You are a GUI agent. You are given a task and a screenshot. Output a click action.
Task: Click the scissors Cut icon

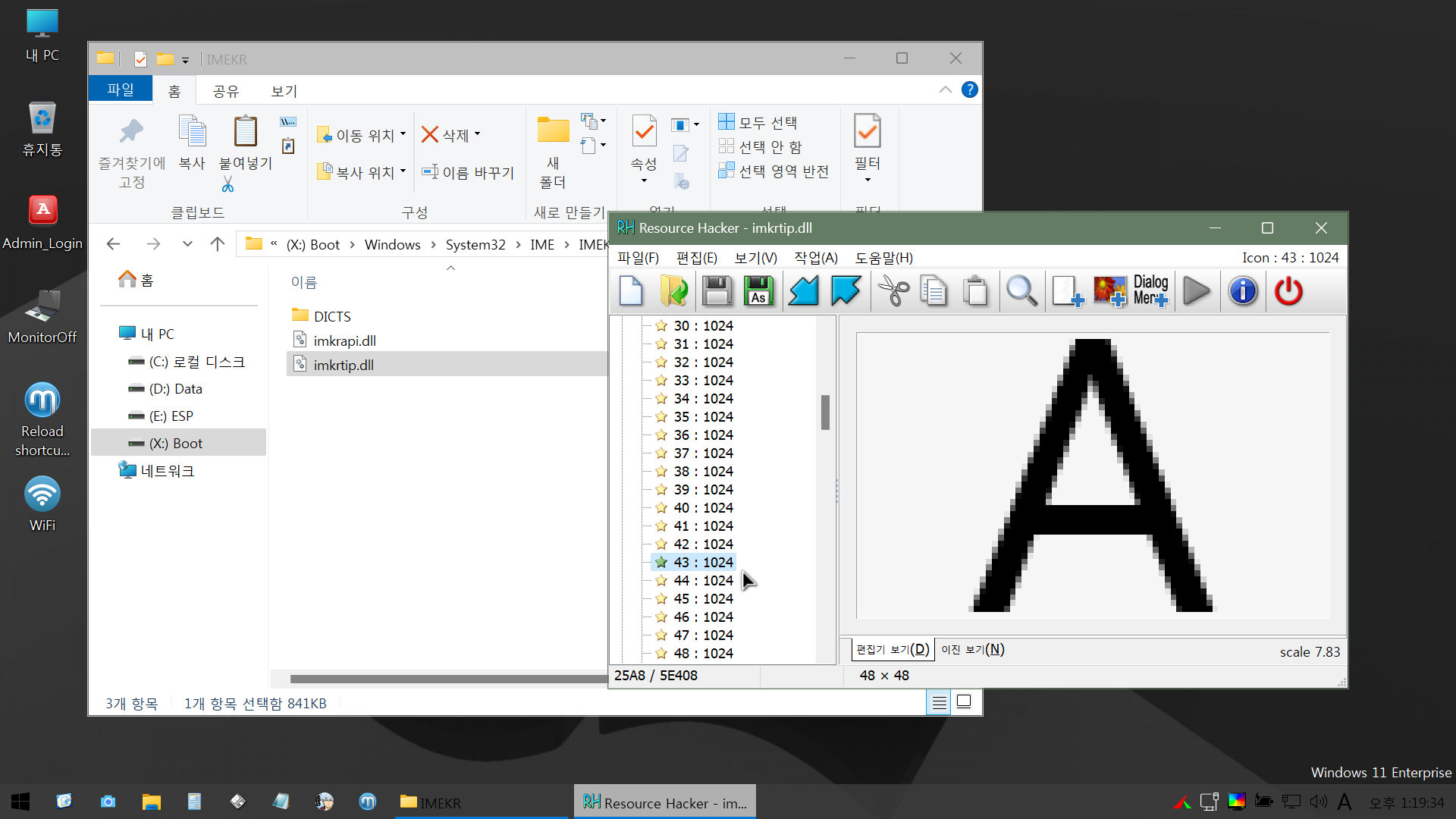[x=893, y=291]
